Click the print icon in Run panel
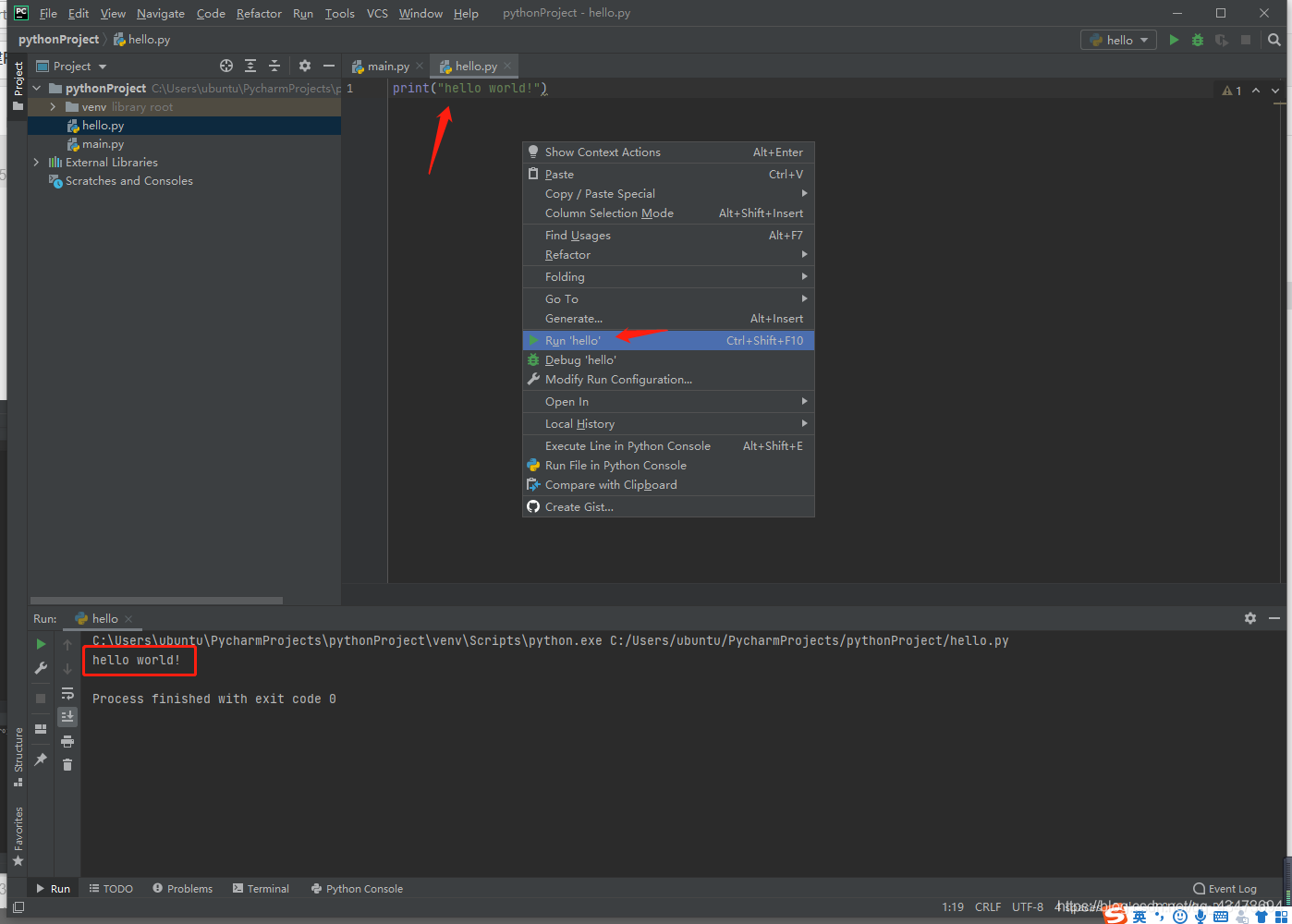 click(67, 741)
